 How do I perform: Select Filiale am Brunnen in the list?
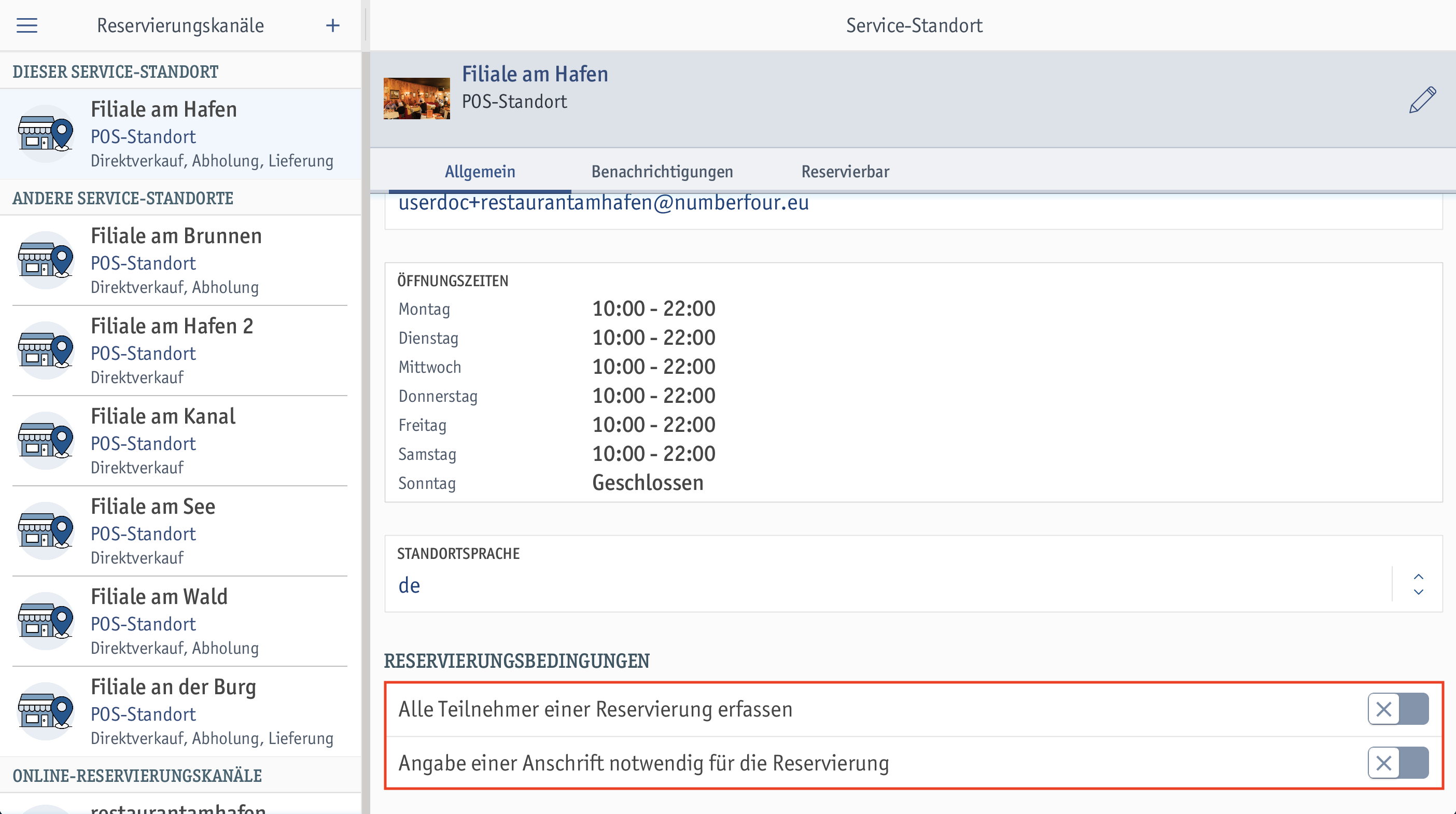[x=180, y=261]
